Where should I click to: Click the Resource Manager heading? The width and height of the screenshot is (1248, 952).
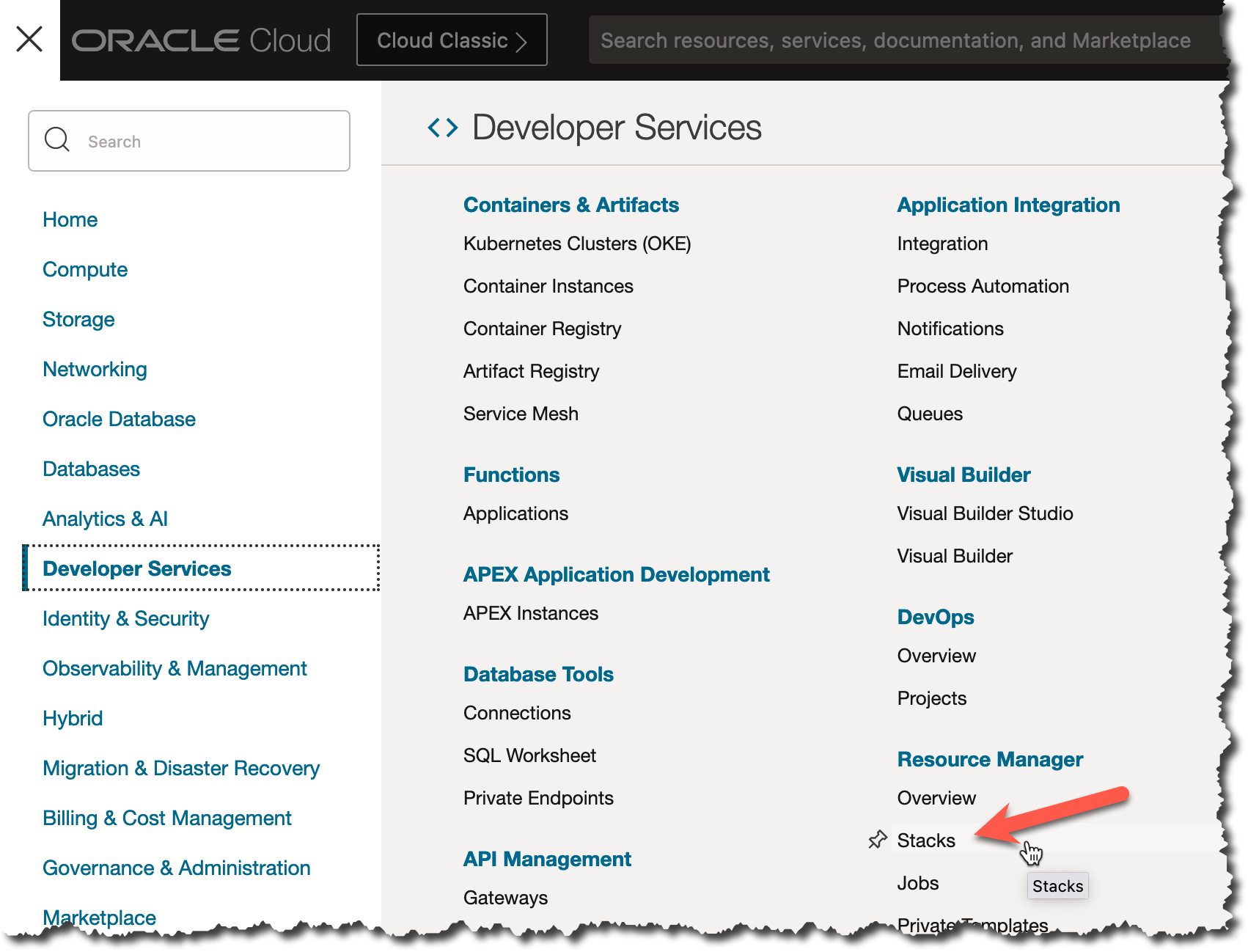[x=990, y=759]
